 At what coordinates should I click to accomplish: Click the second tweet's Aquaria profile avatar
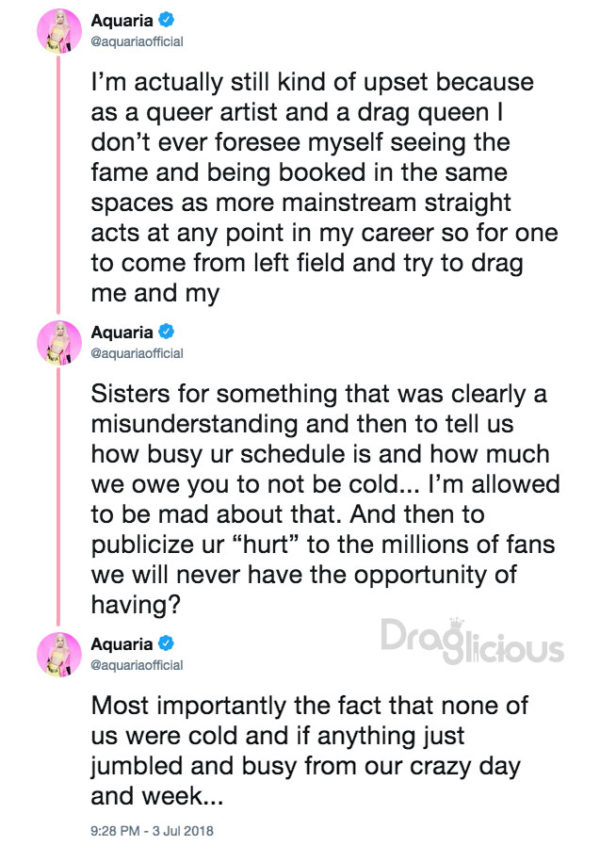59,343
